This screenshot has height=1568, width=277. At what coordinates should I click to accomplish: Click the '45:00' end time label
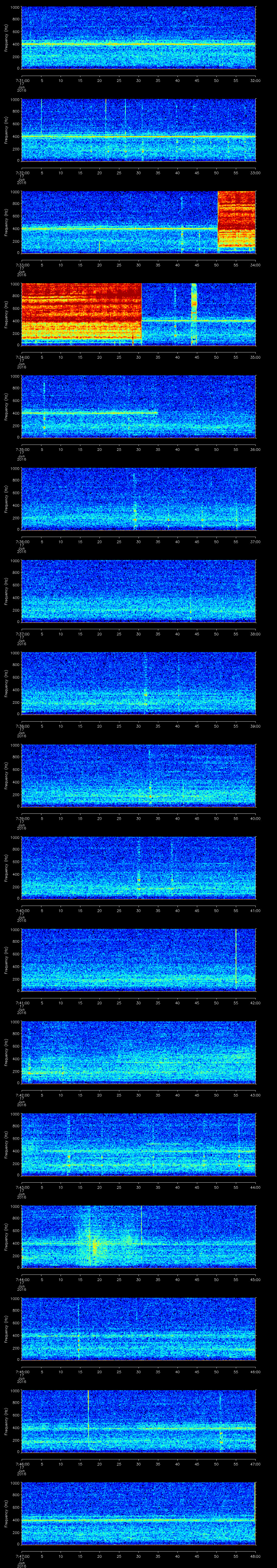(256, 1279)
